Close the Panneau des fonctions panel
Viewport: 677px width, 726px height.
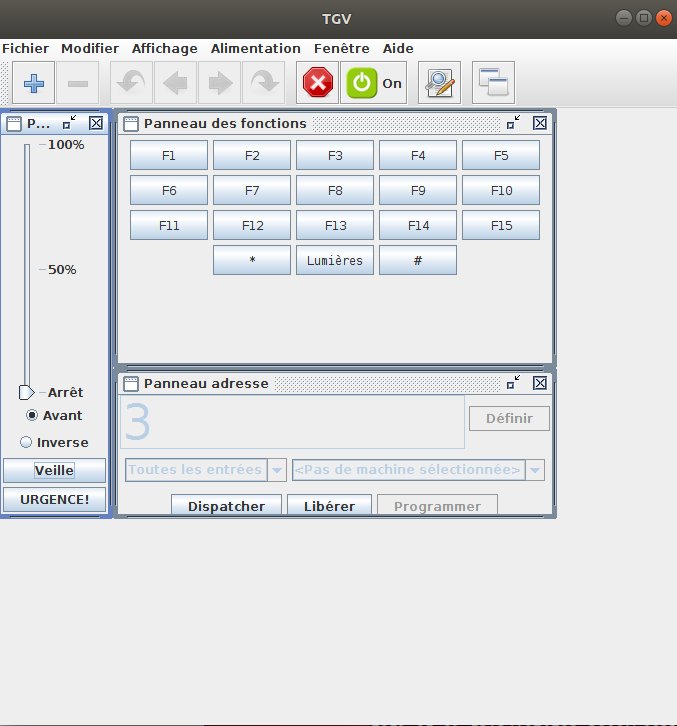point(540,123)
